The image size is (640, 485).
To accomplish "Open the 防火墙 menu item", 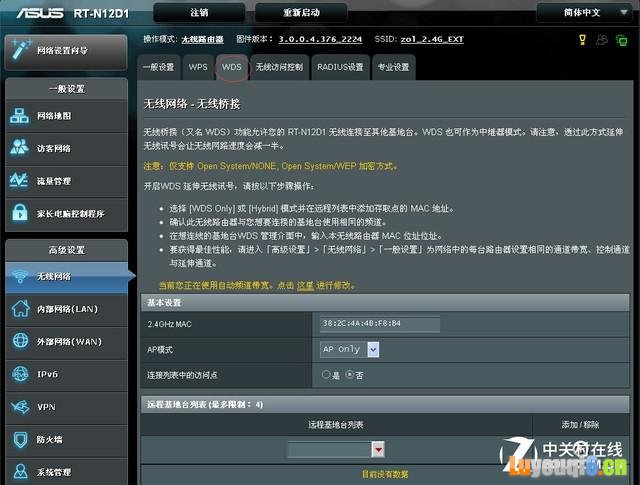I will (67, 440).
